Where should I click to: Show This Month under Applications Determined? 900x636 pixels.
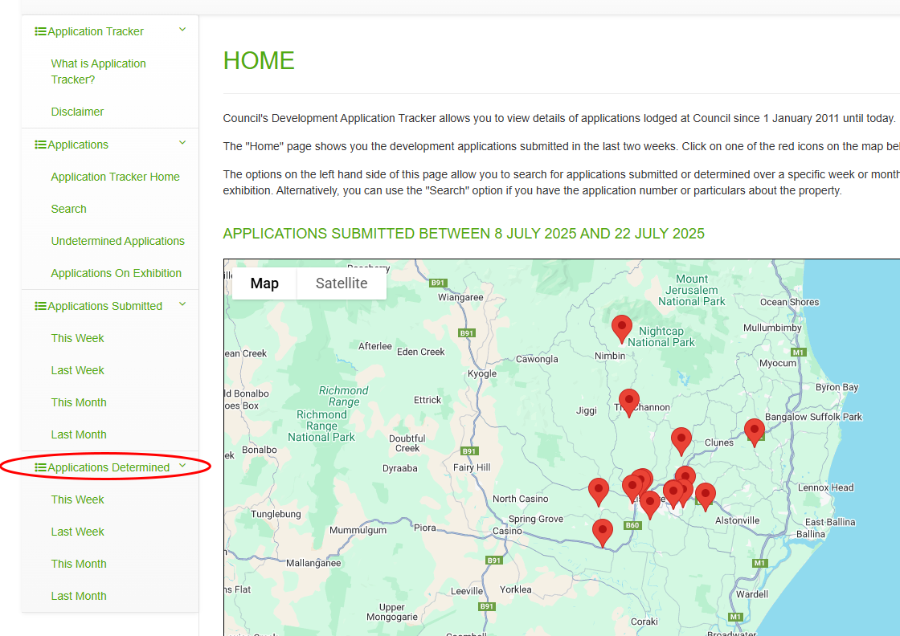pos(79,564)
